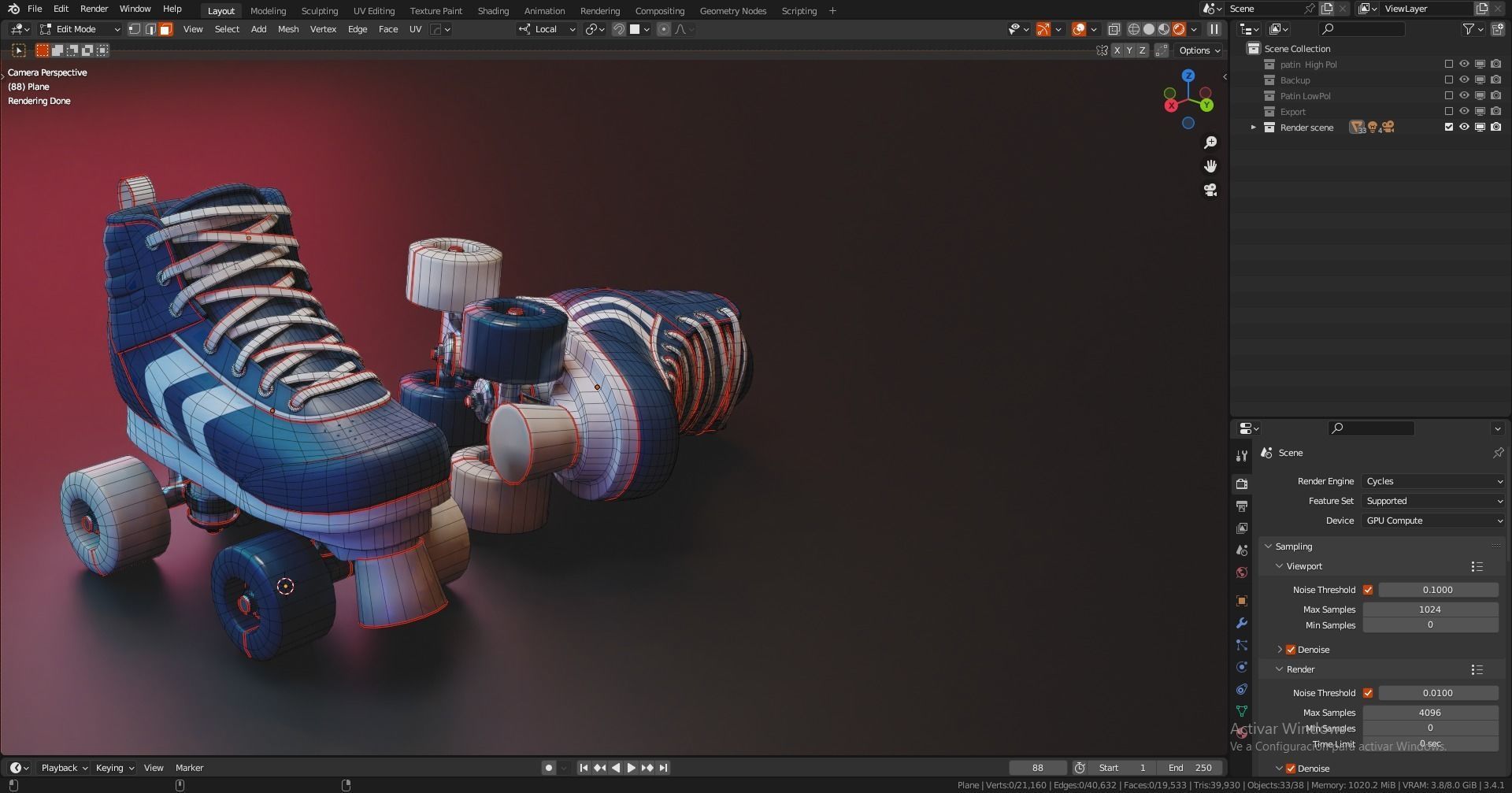Open the Object Data mesh properties tab

tap(1242, 711)
